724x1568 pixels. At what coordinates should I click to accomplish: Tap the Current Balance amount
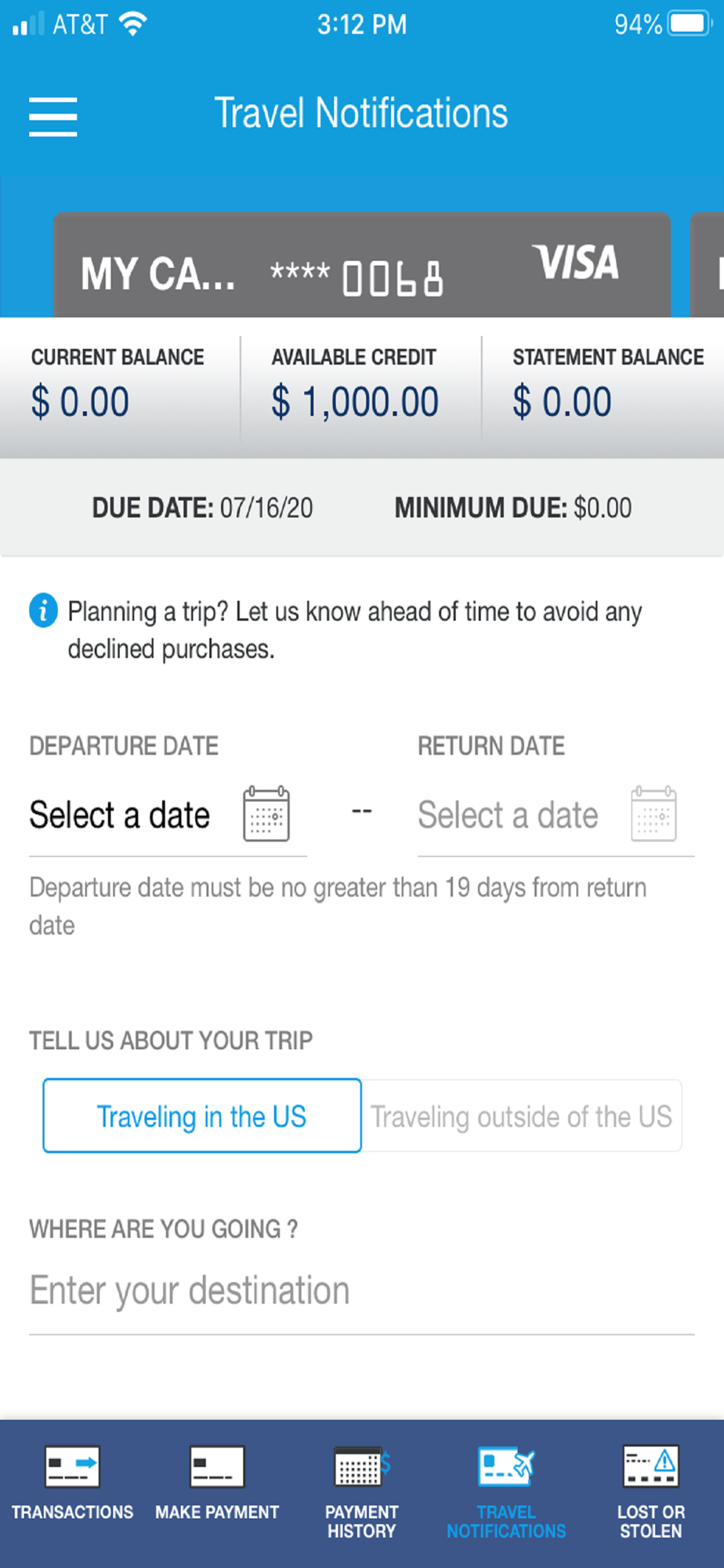point(80,402)
